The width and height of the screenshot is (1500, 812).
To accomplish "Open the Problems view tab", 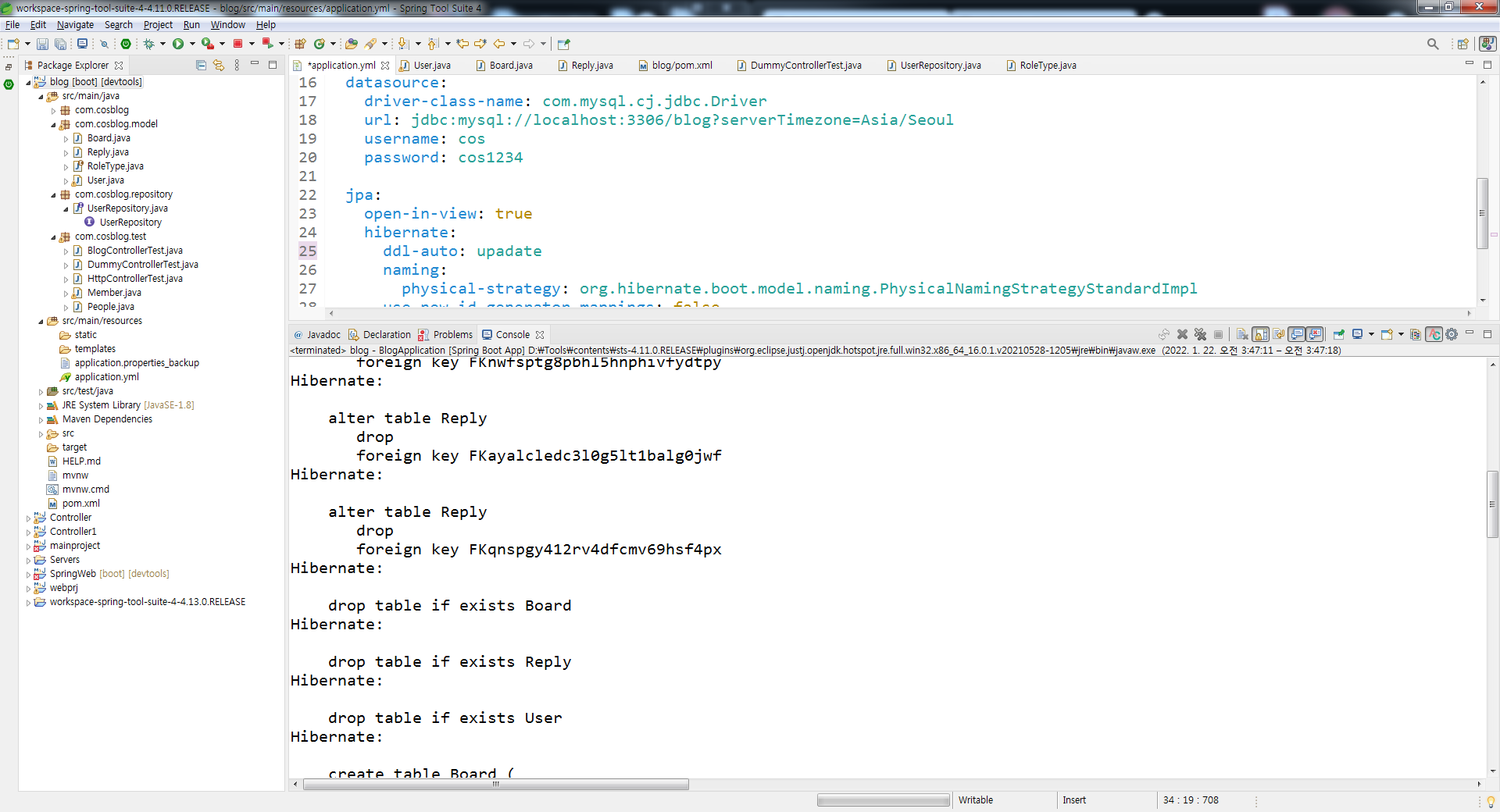I will coord(445,335).
